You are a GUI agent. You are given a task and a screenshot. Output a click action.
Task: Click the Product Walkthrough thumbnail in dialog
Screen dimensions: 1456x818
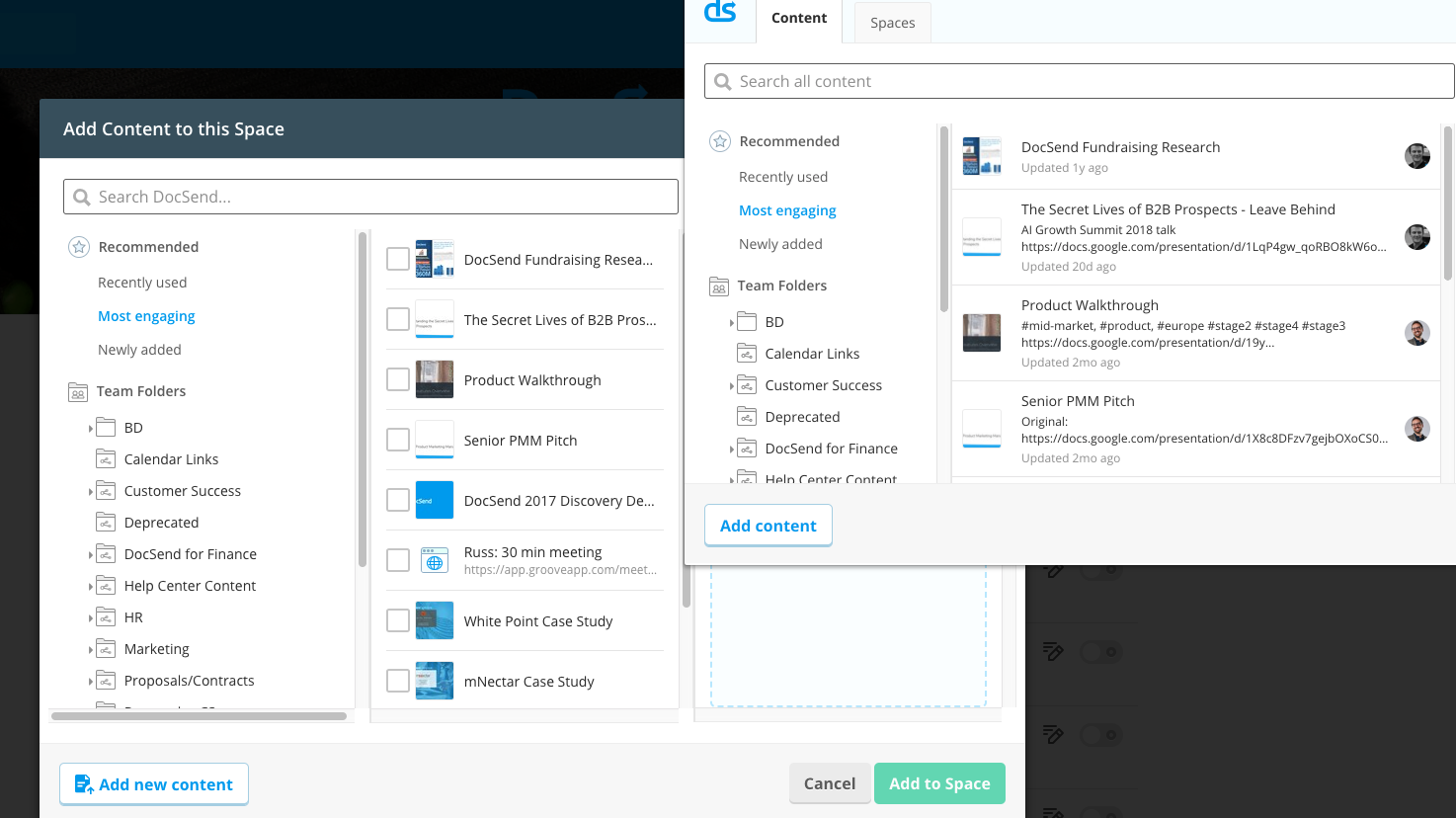pos(435,379)
